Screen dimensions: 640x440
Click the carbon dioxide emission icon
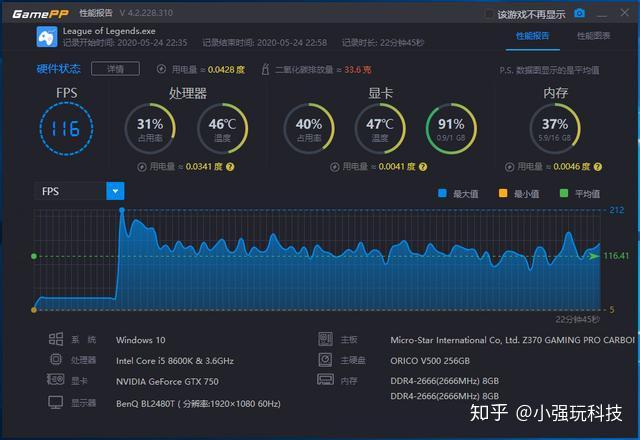tap(265, 69)
